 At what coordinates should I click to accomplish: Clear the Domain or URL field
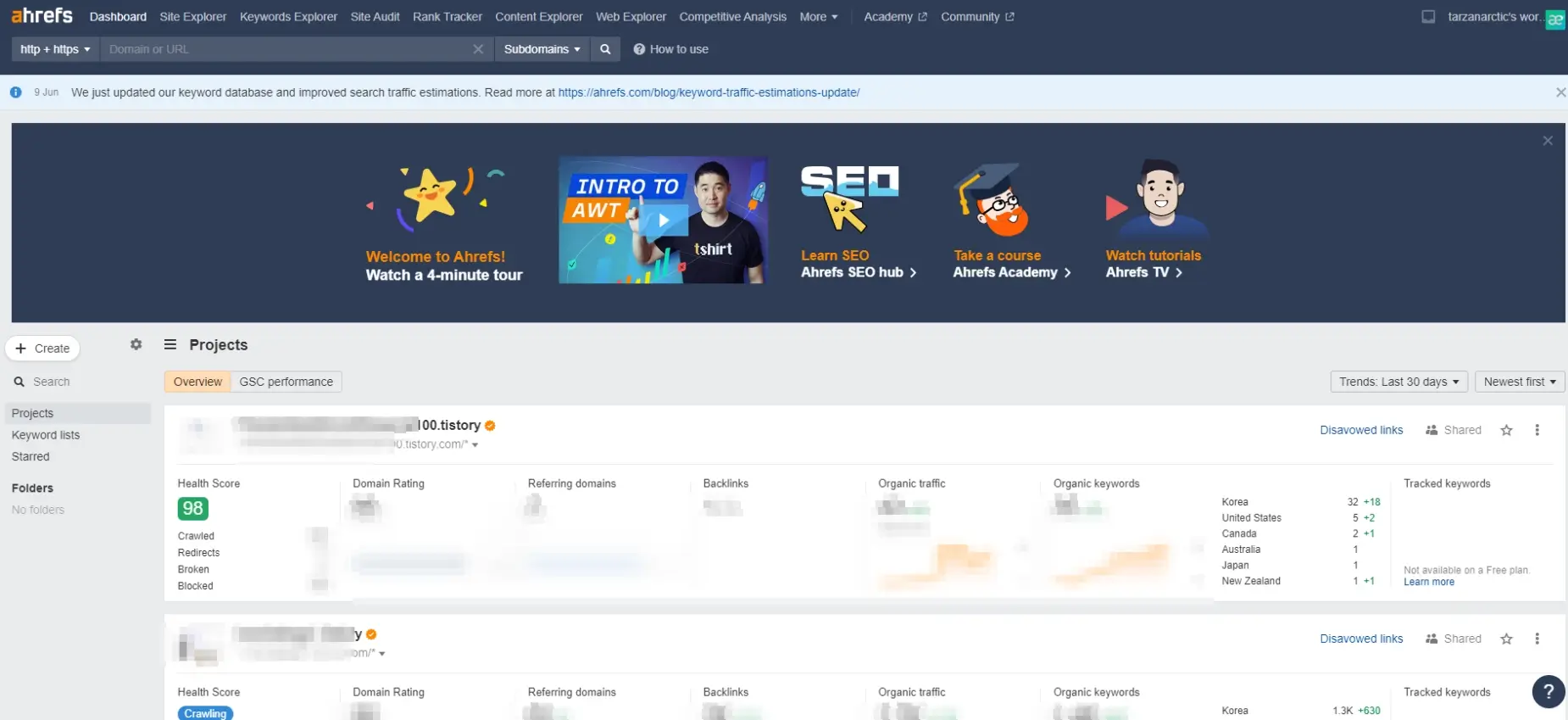(x=478, y=49)
